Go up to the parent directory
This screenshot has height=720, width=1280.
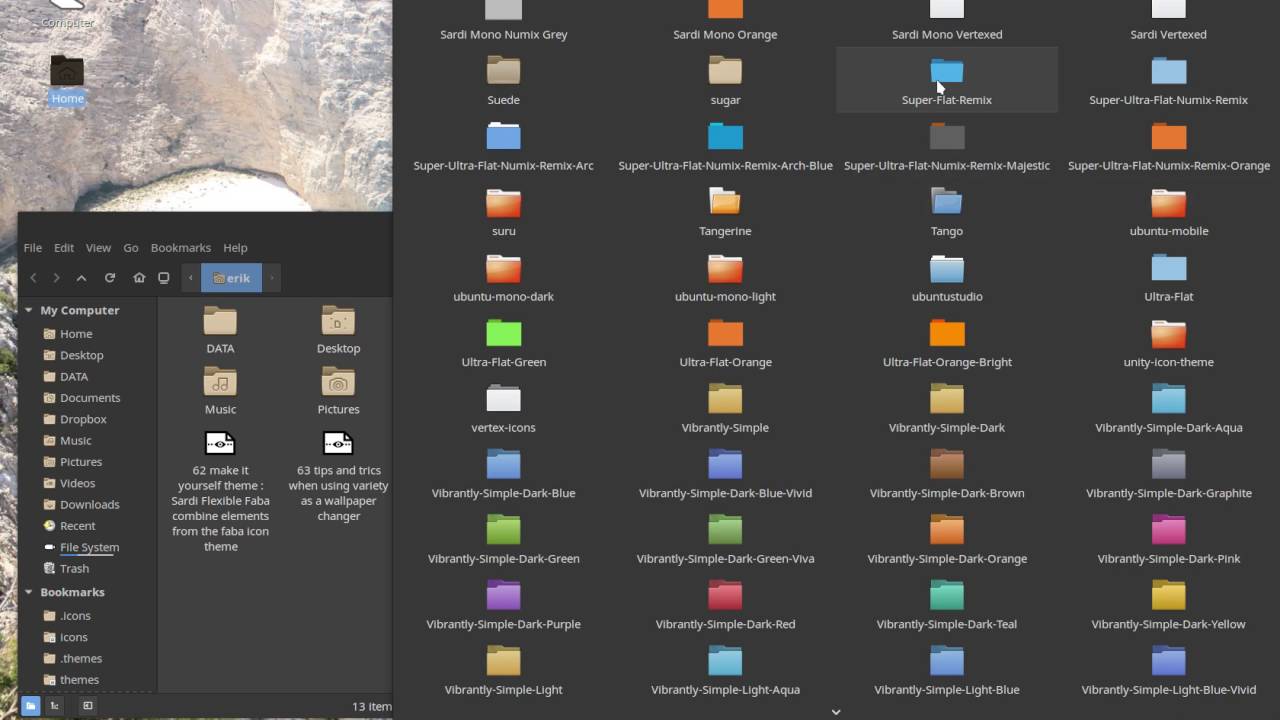click(x=81, y=278)
